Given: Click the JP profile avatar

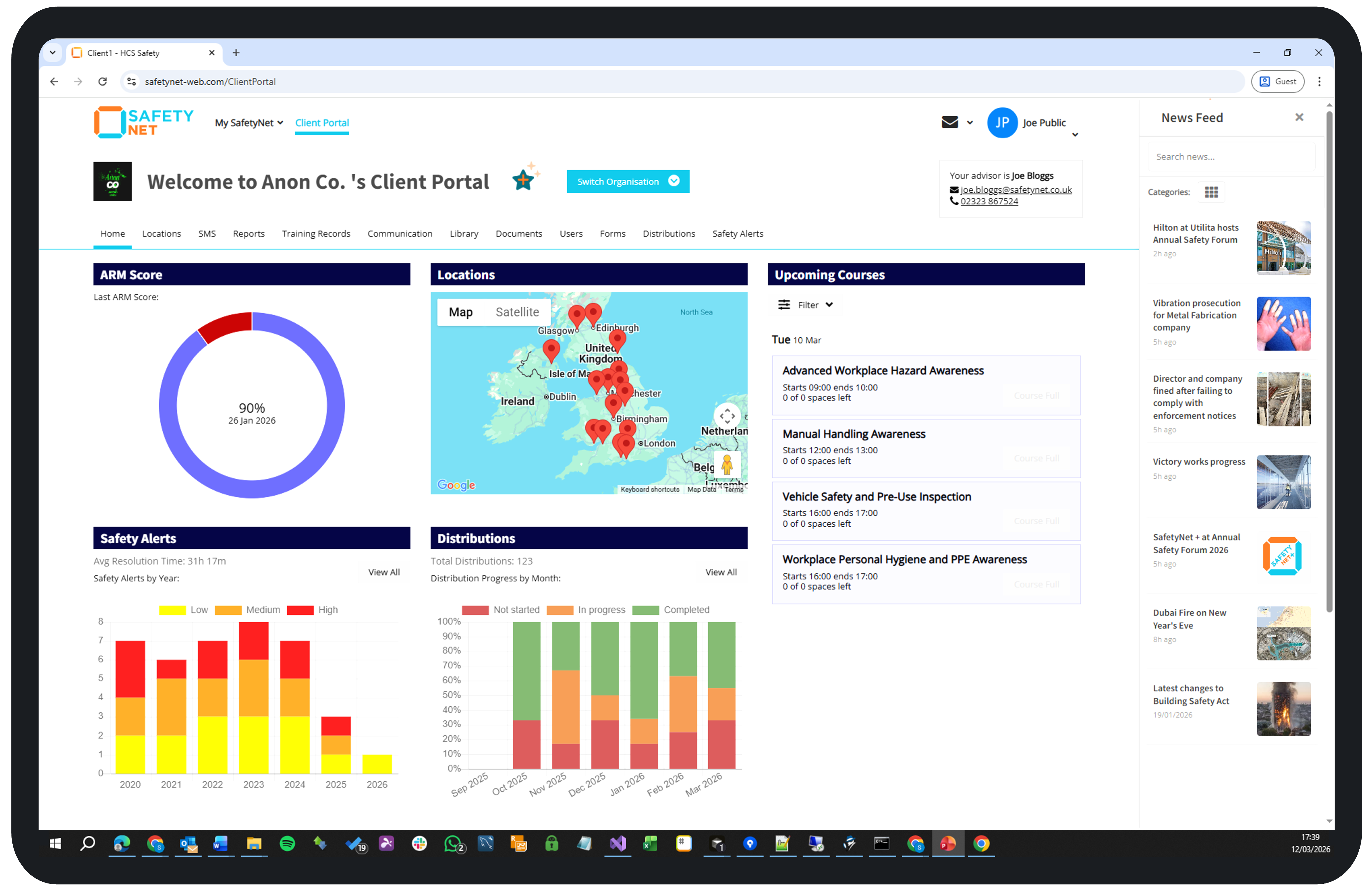Looking at the screenshot, I should tap(1003, 122).
